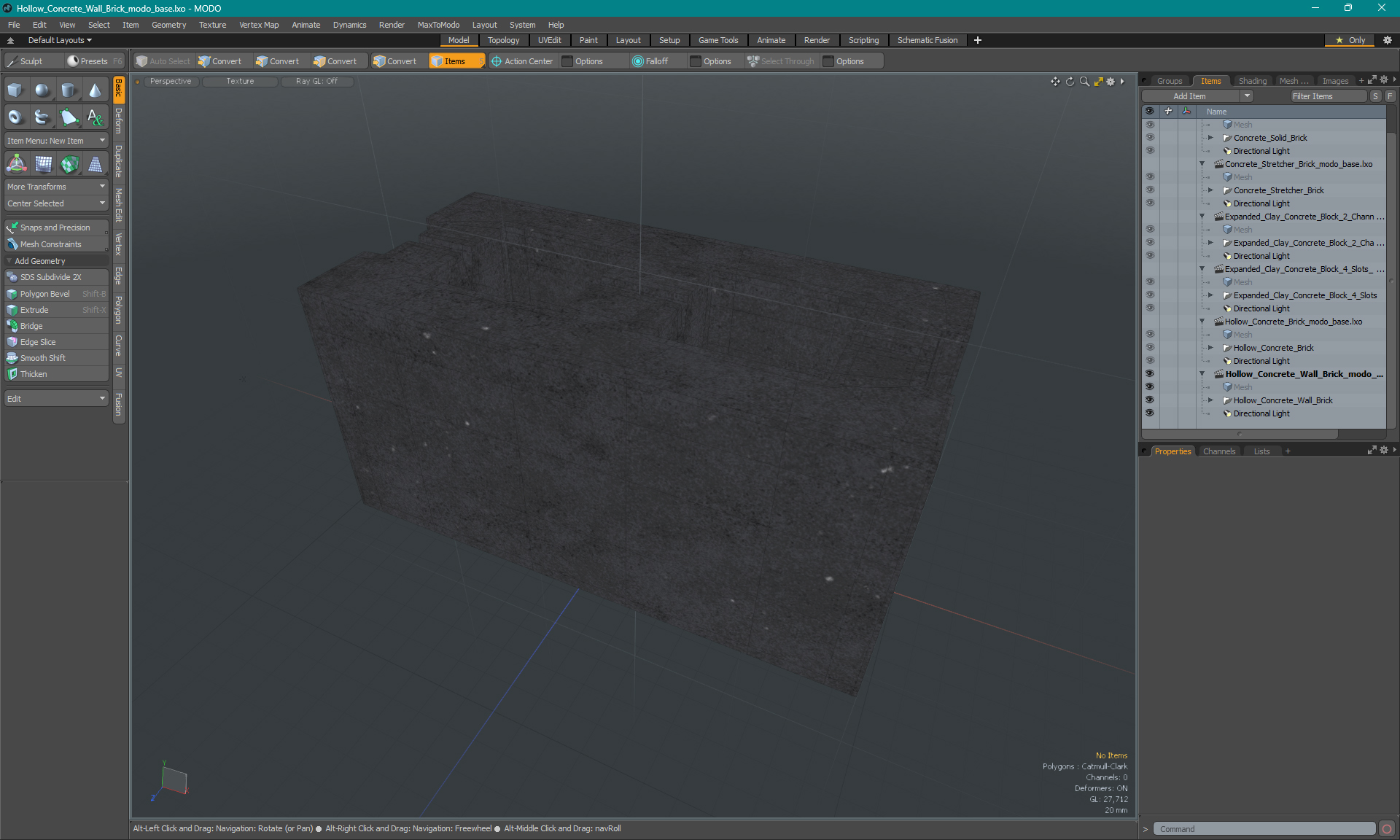Viewport: 1400px width, 840px height.
Task: Open the Deform vertical tab
Action: point(119,121)
